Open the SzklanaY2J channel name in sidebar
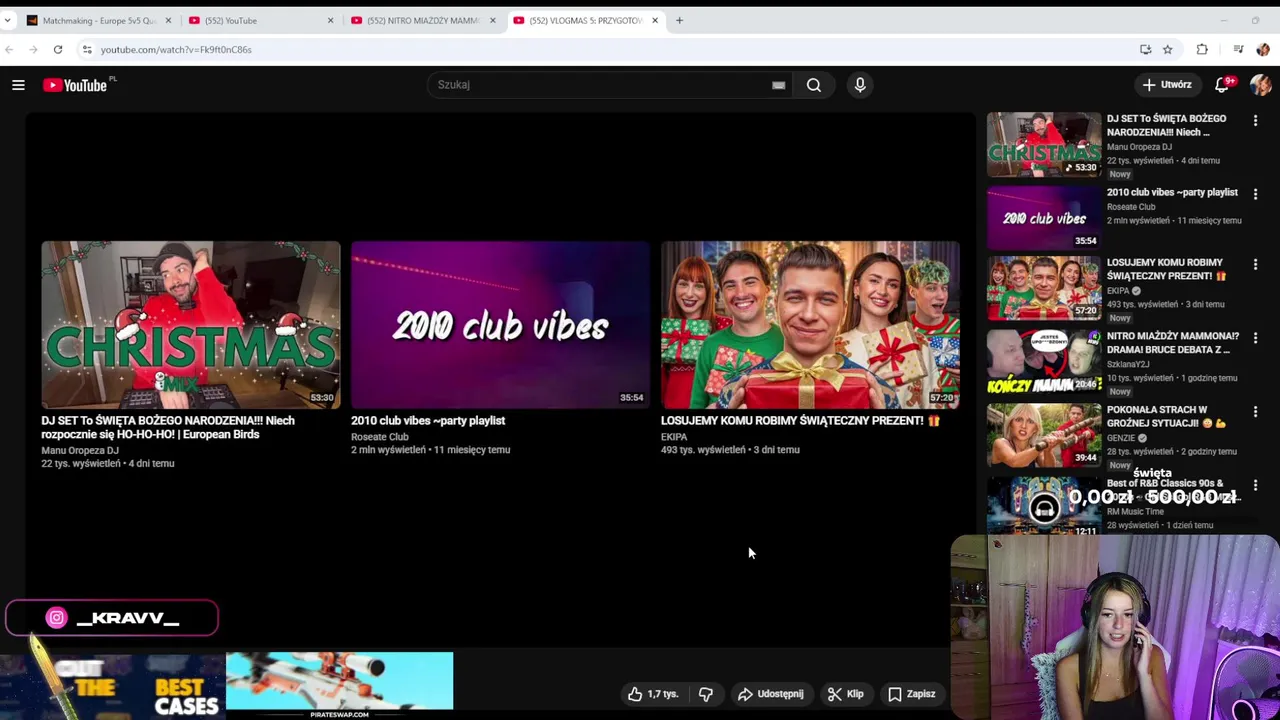The height and width of the screenshot is (720, 1280). [1128, 365]
